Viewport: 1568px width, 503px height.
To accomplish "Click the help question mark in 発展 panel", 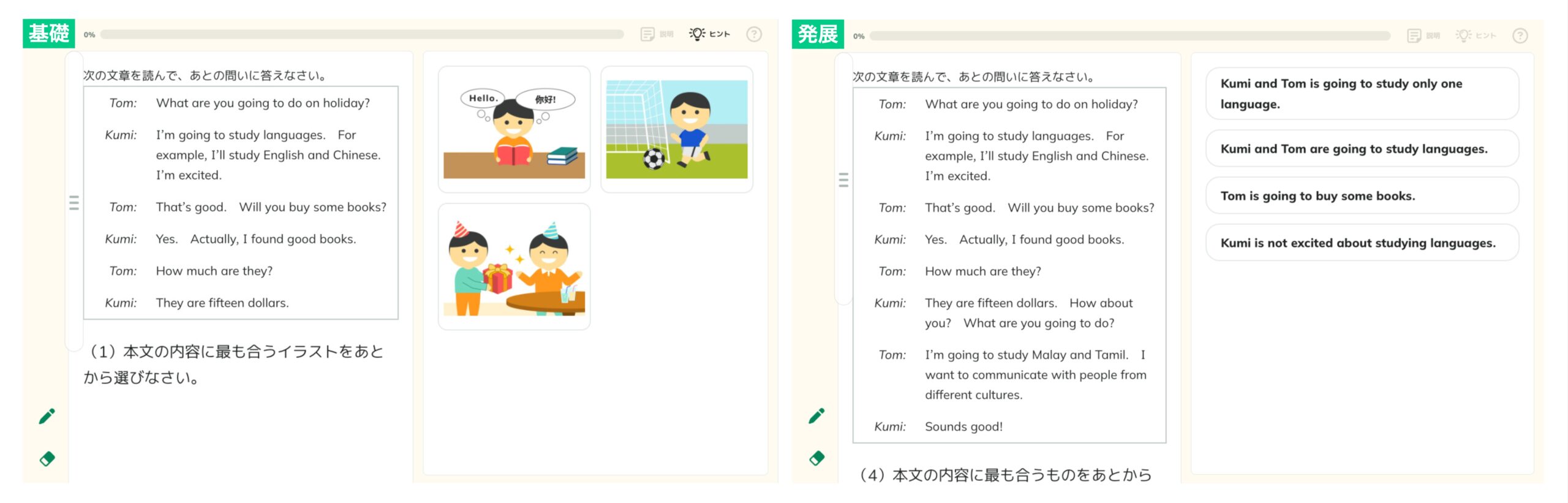I will [1520, 36].
